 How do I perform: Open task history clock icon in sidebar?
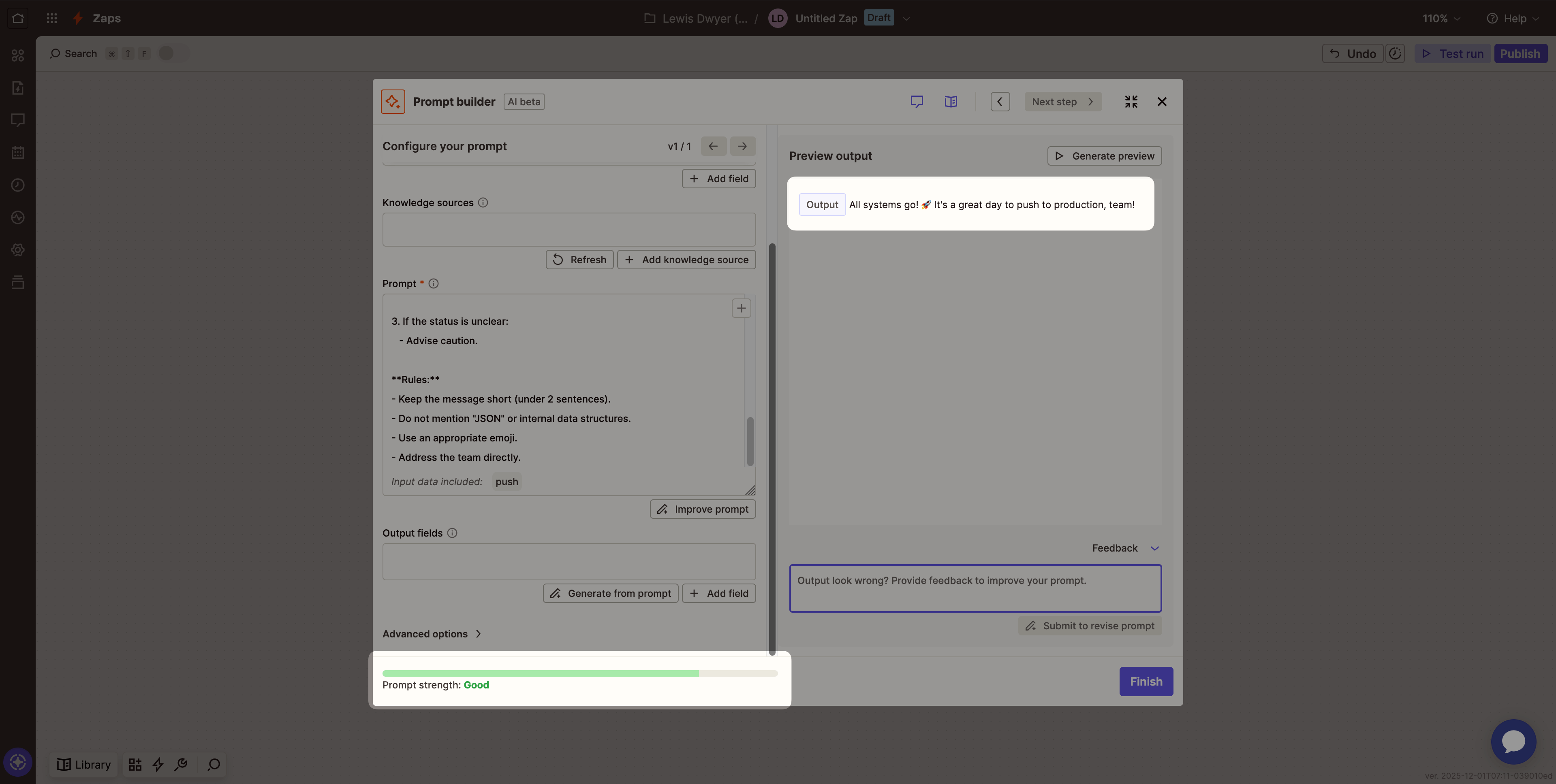coord(17,185)
